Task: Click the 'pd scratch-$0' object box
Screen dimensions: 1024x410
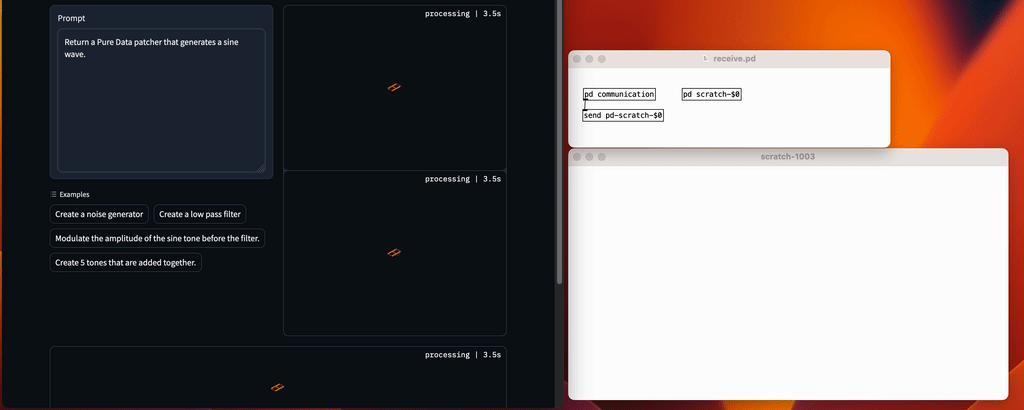Action: (x=712, y=95)
